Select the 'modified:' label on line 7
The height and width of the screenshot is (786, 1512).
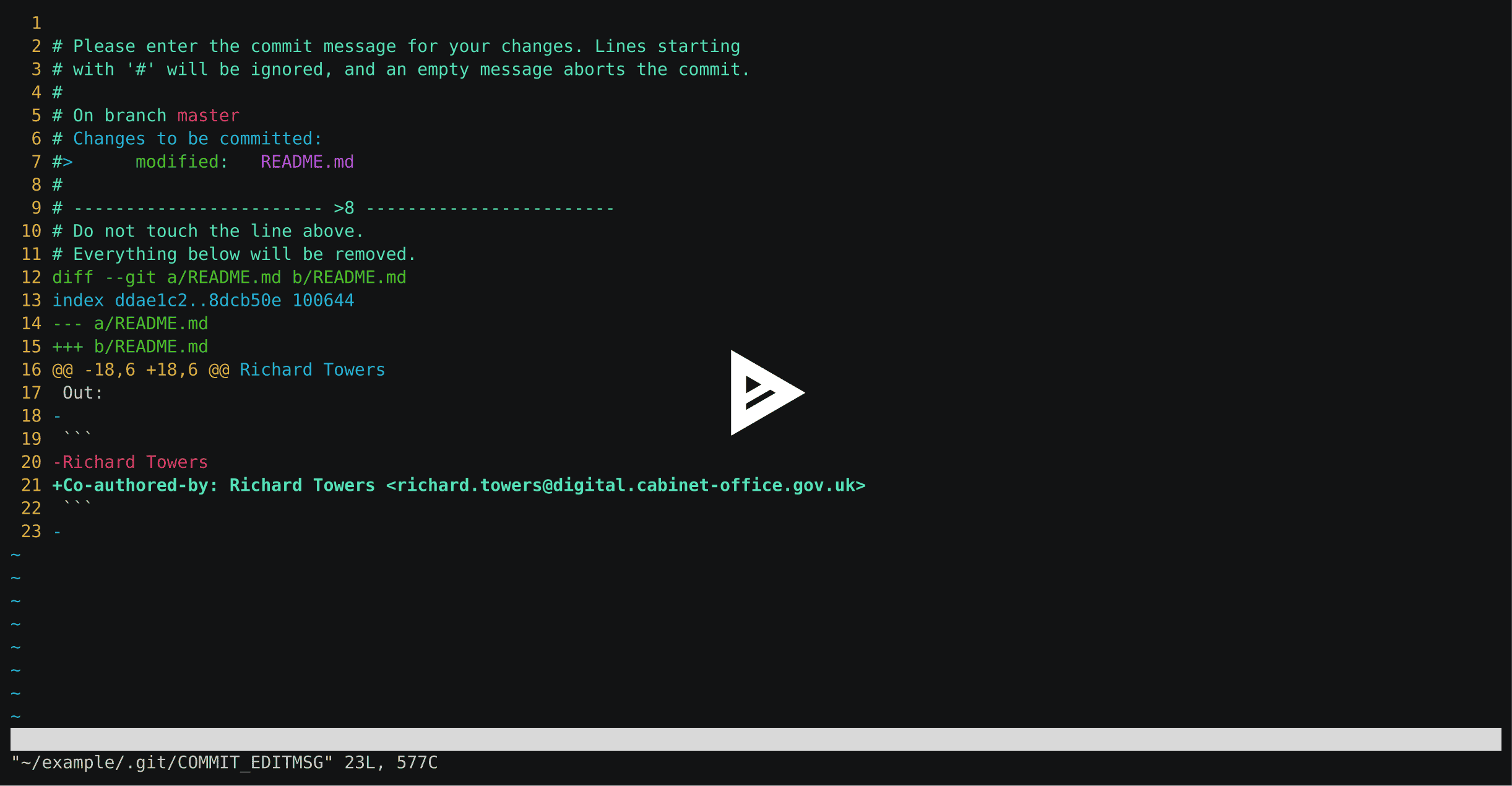pos(182,162)
